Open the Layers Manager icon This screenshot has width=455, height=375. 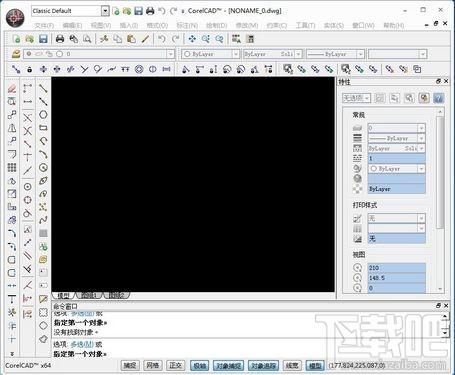[x=16, y=54]
